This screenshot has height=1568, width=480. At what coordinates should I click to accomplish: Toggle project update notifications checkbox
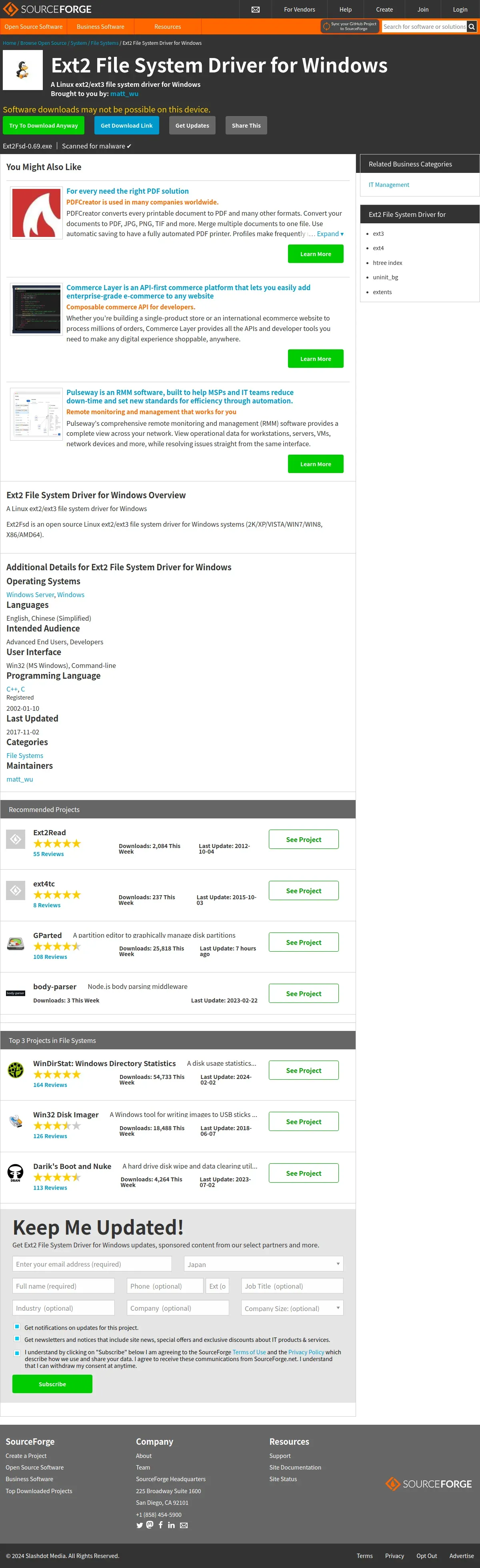16,1327
